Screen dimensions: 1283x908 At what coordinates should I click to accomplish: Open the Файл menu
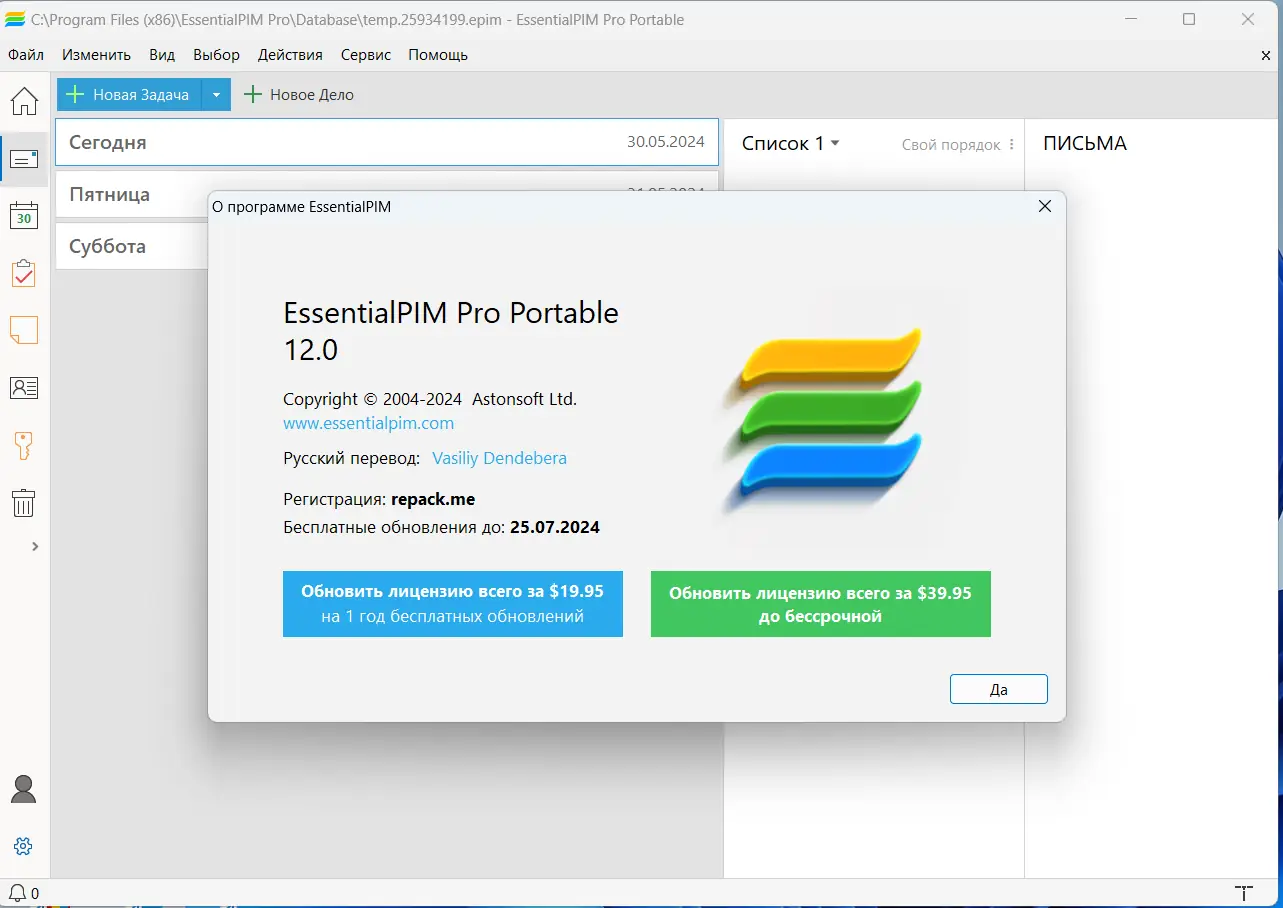(x=26, y=55)
